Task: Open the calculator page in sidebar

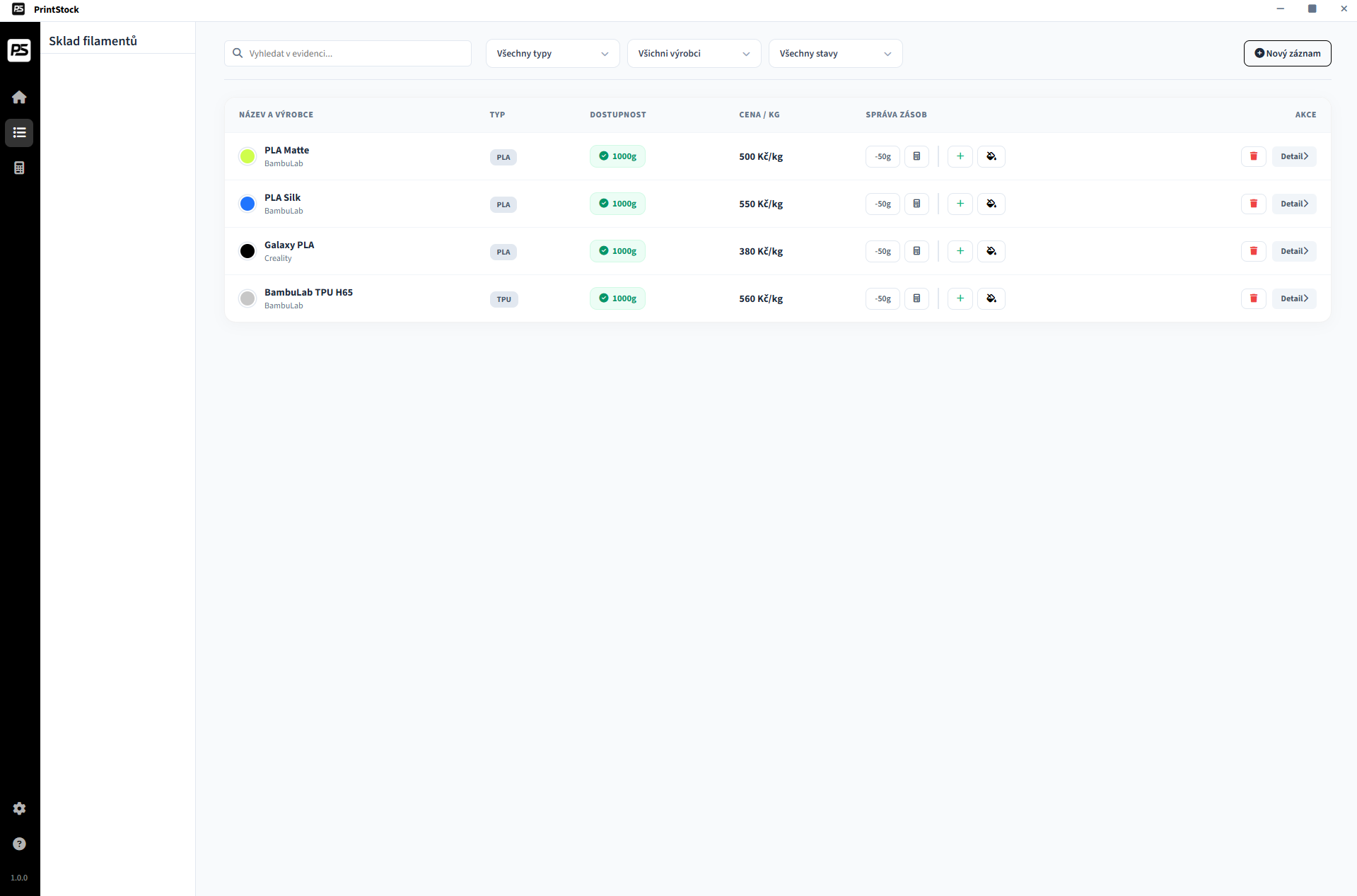Action: (x=19, y=168)
